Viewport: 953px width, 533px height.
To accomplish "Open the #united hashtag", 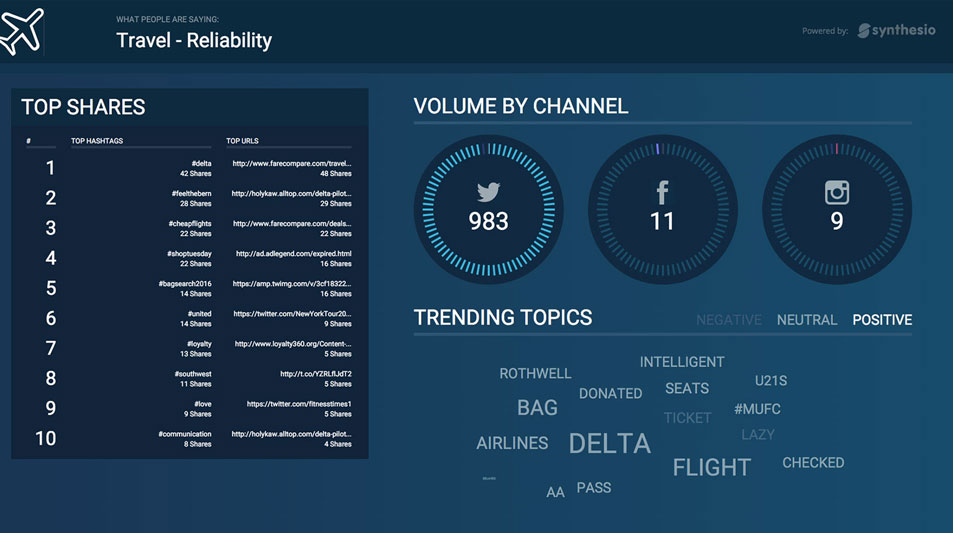I will [199, 314].
